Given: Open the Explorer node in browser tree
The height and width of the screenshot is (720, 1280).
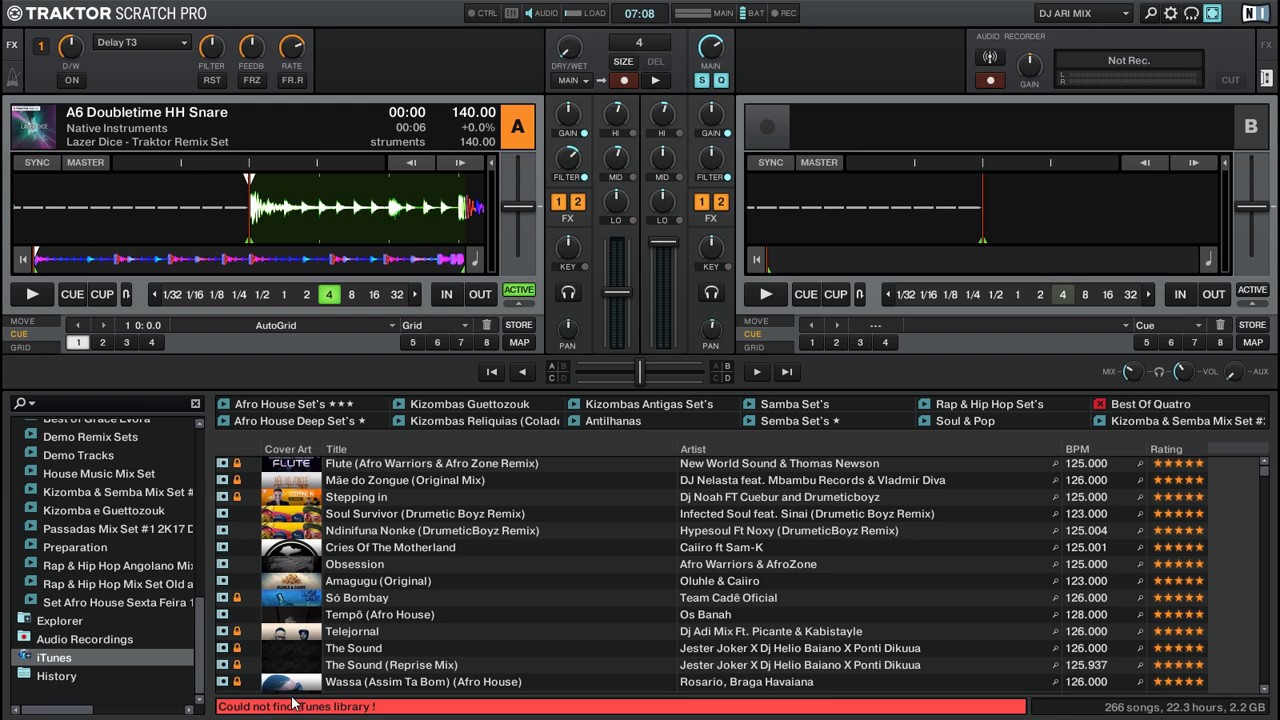Looking at the screenshot, I should 60,621.
